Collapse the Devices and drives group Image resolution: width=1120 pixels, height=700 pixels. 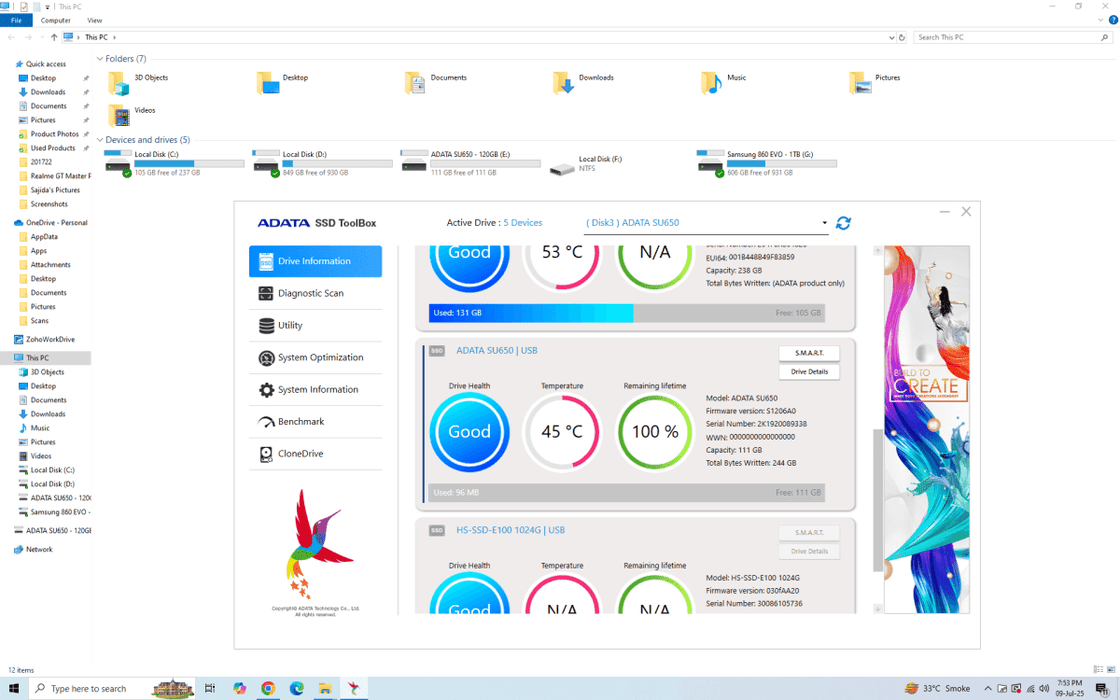[x=100, y=140]
